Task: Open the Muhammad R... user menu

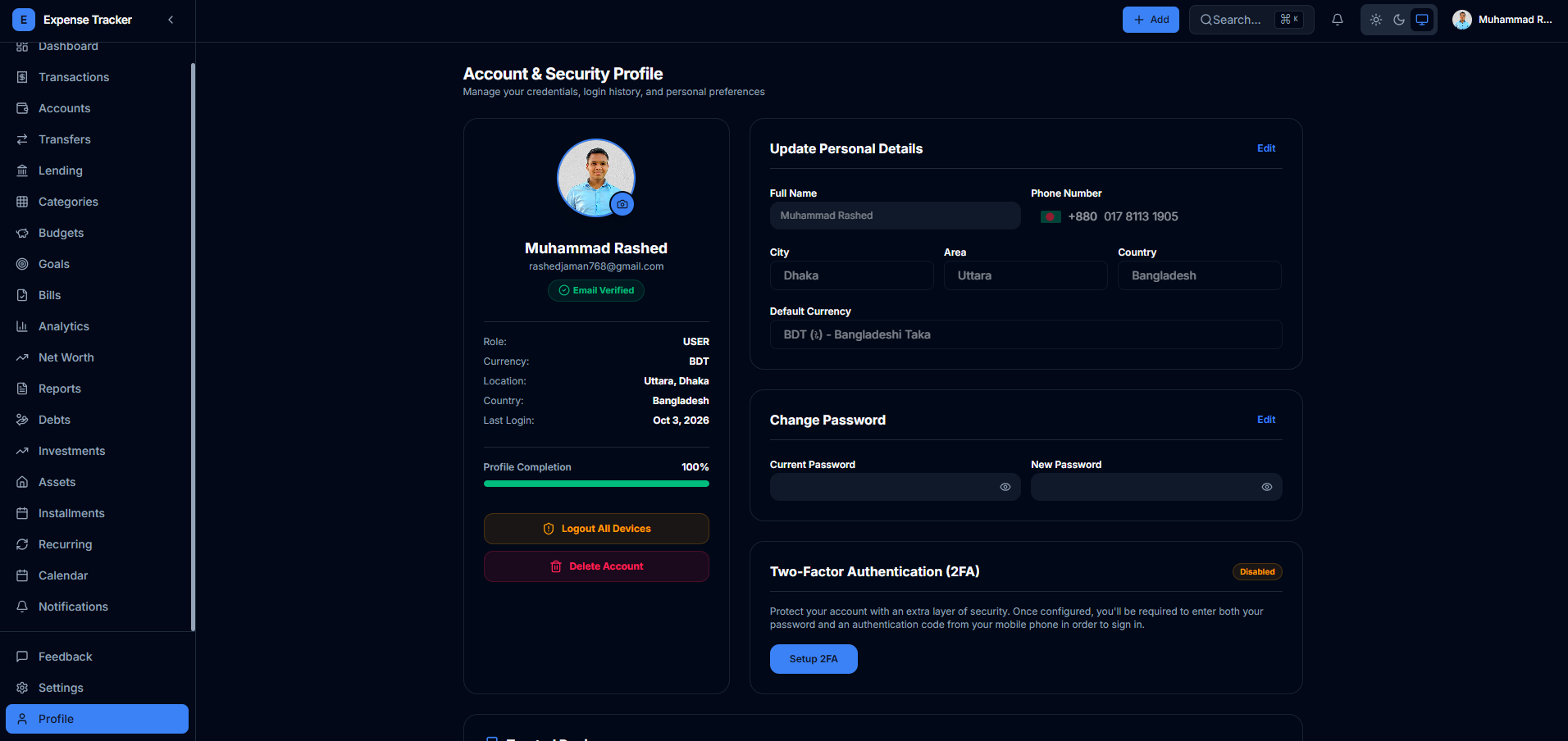Action: coord(1502,20)
